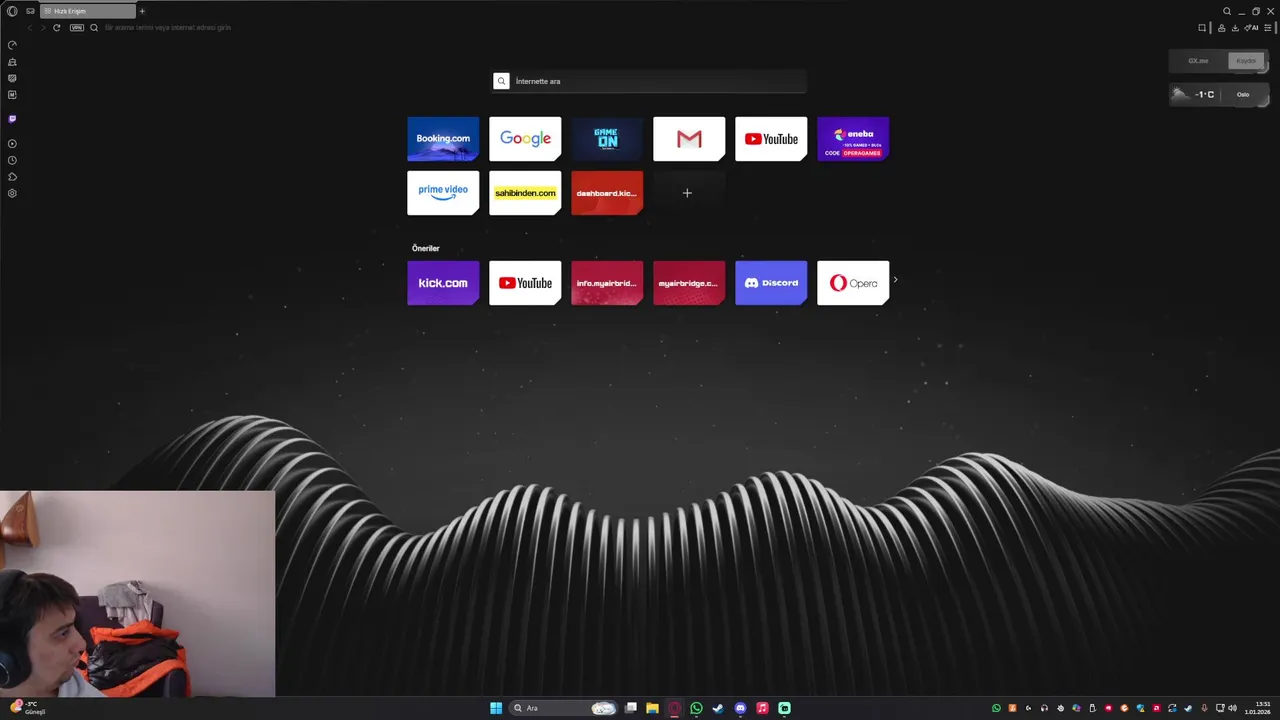Open Extensions cube icon in sidebar
The height and width of the screenshot is (720, 1280).
tap(12, 177)
